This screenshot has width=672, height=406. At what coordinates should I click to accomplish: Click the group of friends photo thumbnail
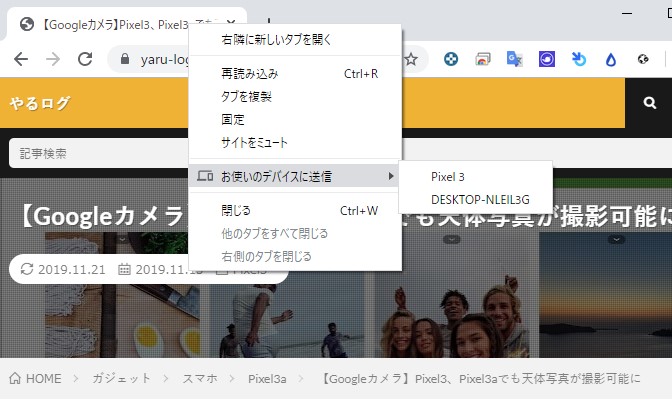pos(452,296)
